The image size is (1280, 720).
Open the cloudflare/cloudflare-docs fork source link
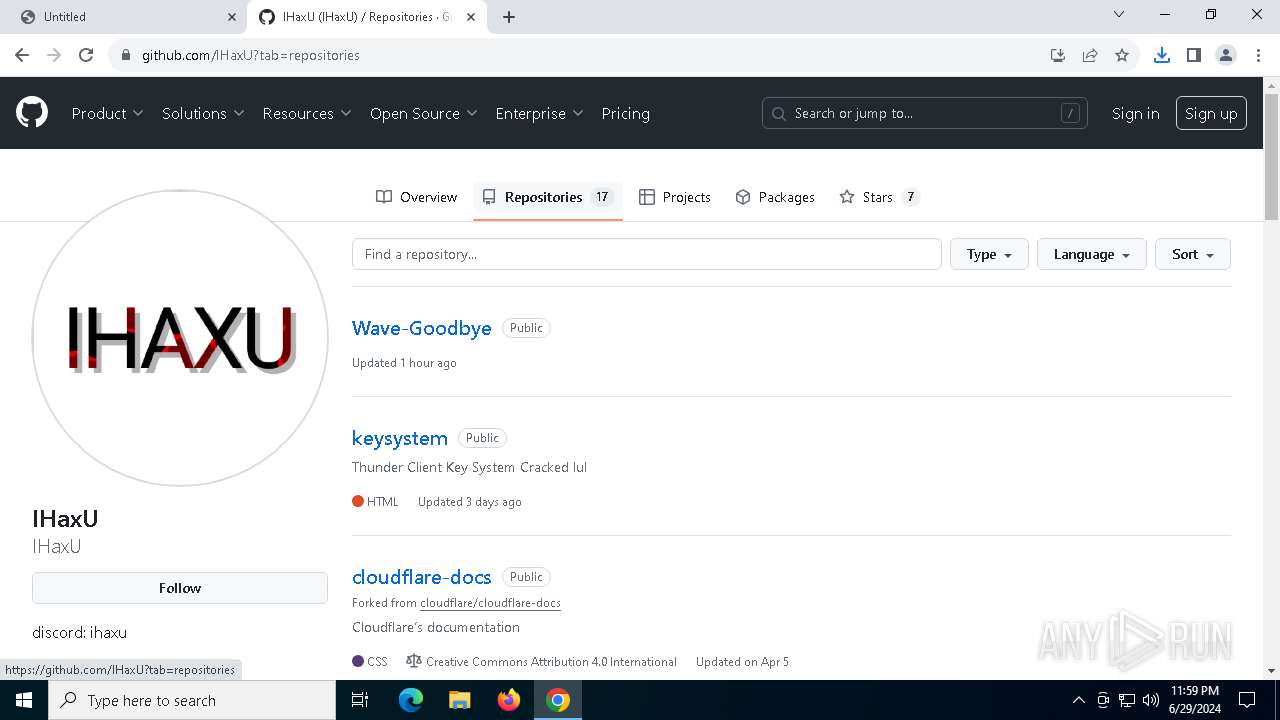click(490, 603)
